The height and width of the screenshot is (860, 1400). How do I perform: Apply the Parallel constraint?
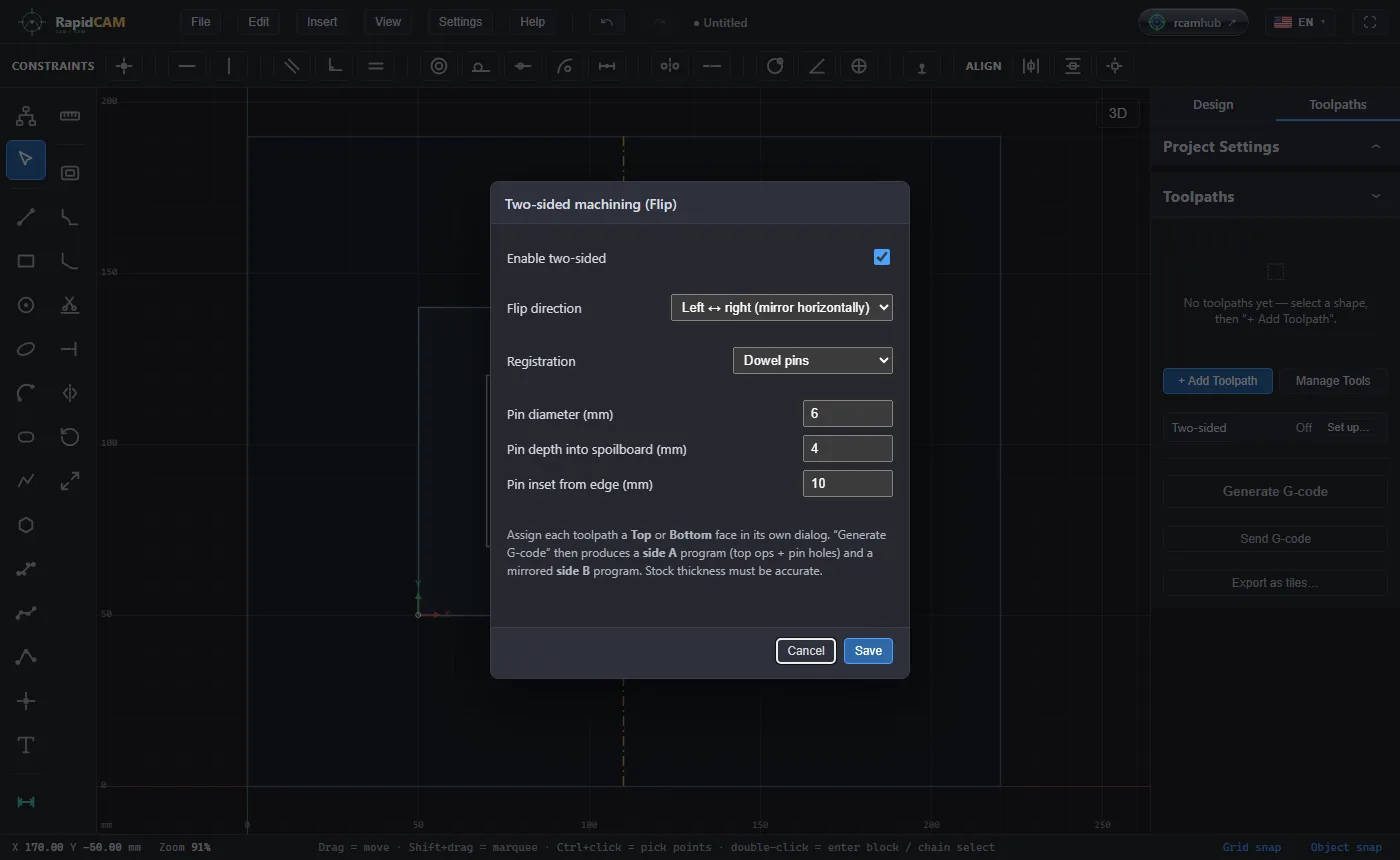(291, 66)
